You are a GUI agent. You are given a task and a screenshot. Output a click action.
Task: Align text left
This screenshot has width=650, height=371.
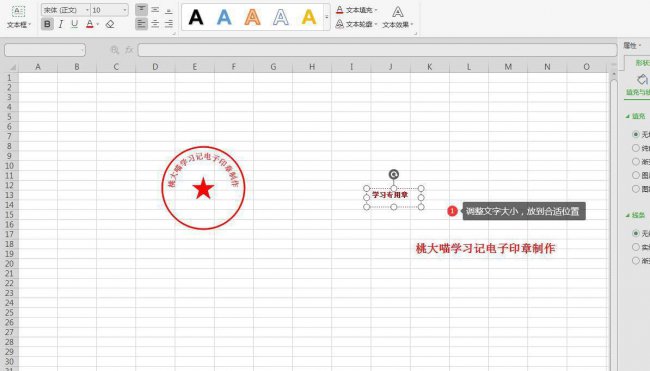pos(141,24)
